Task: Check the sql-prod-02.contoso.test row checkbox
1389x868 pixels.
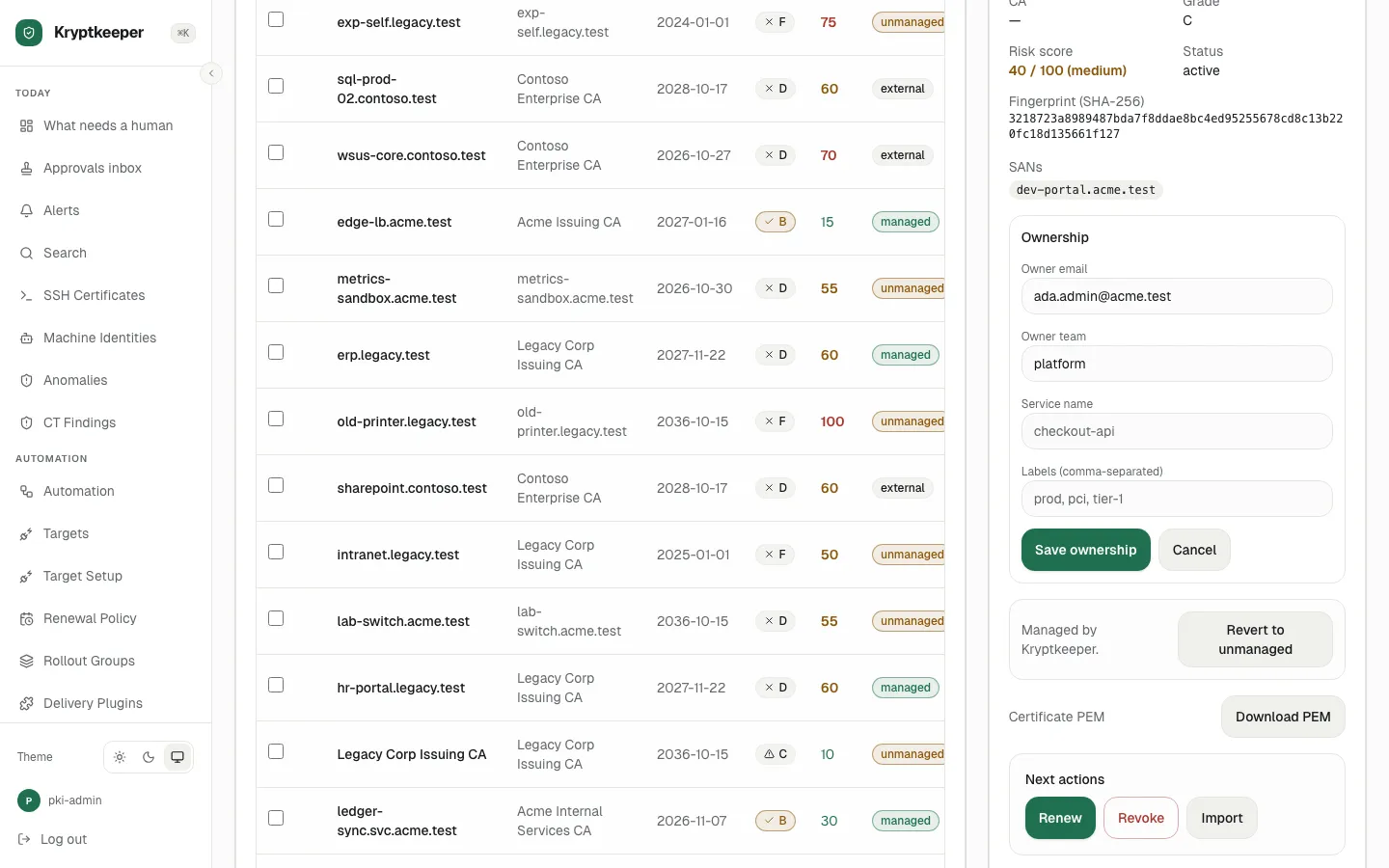Action: coord(276,86)
